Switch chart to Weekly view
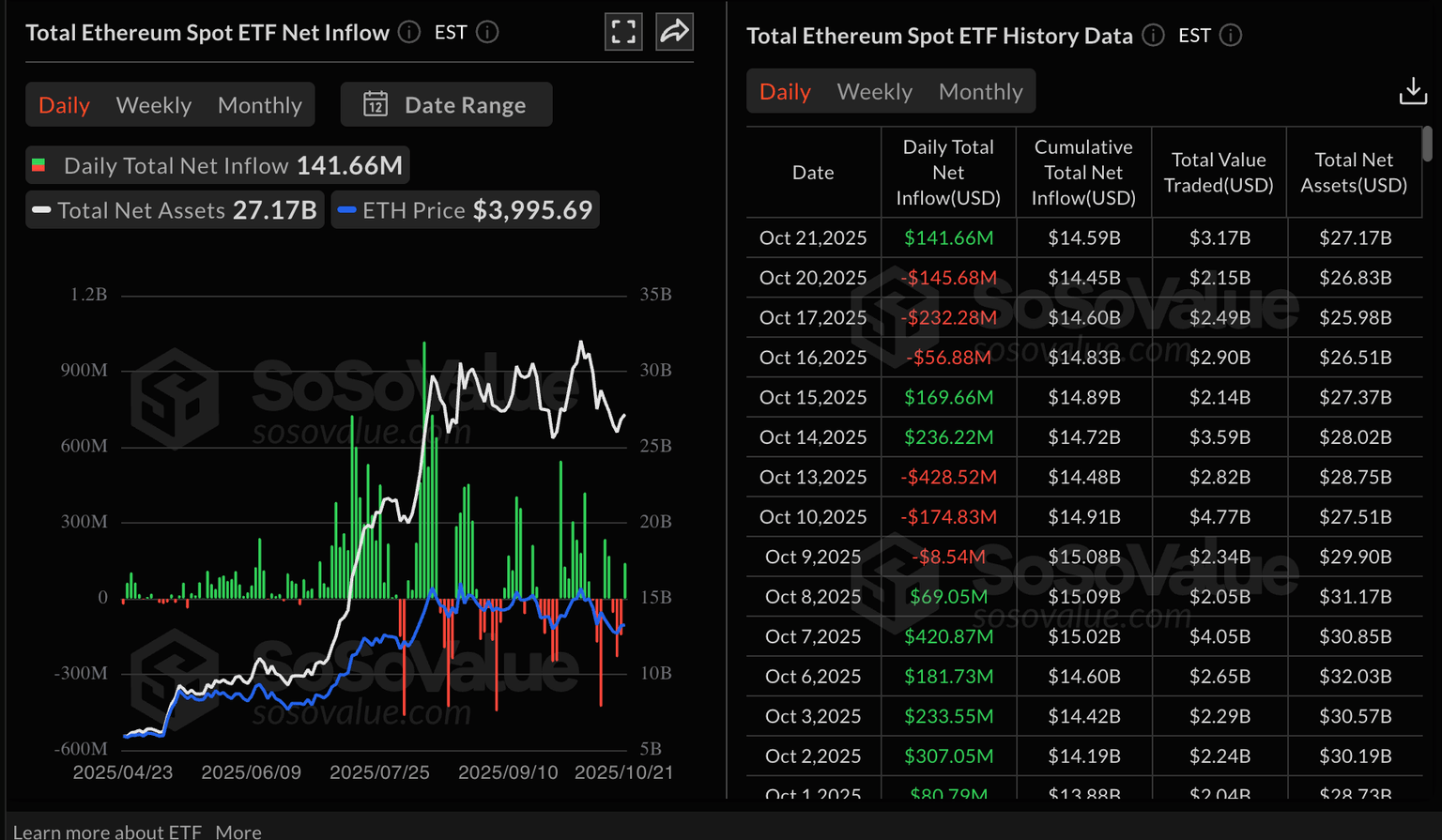The image size is (1442, 840). (154, 105)
